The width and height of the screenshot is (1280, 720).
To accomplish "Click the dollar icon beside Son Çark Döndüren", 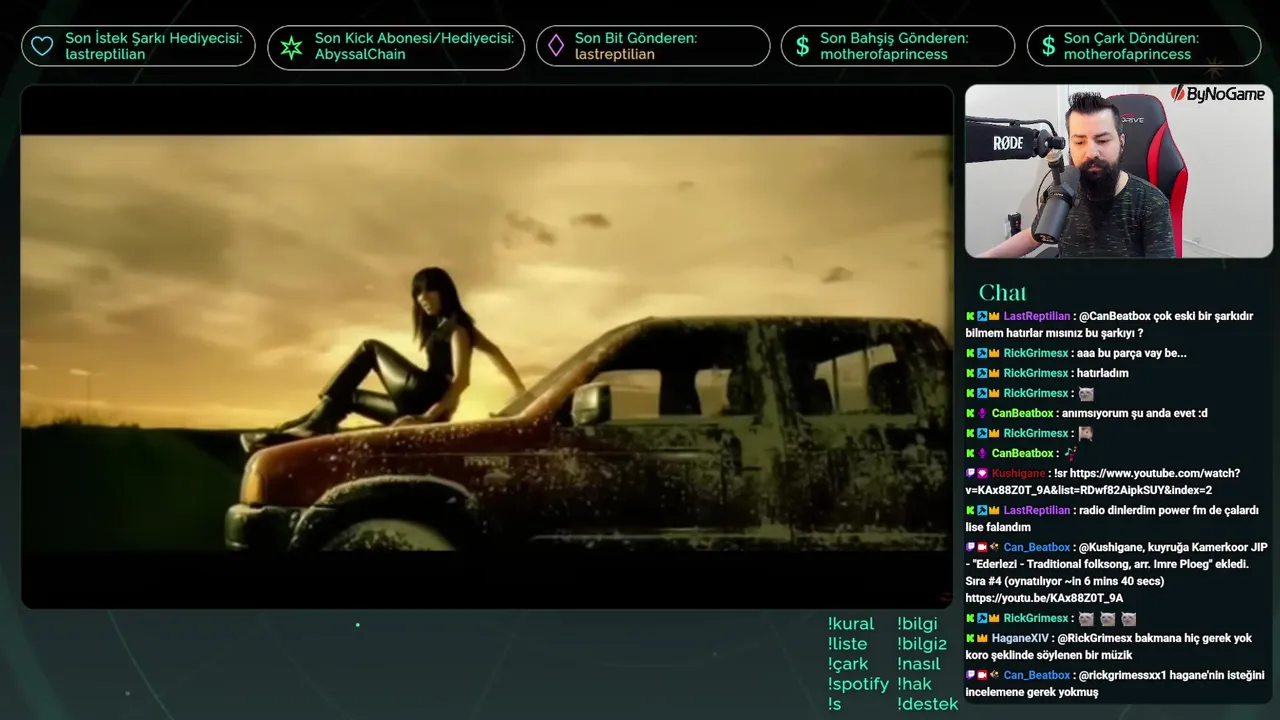I will pyautogui.click(x=1048, y=46).
